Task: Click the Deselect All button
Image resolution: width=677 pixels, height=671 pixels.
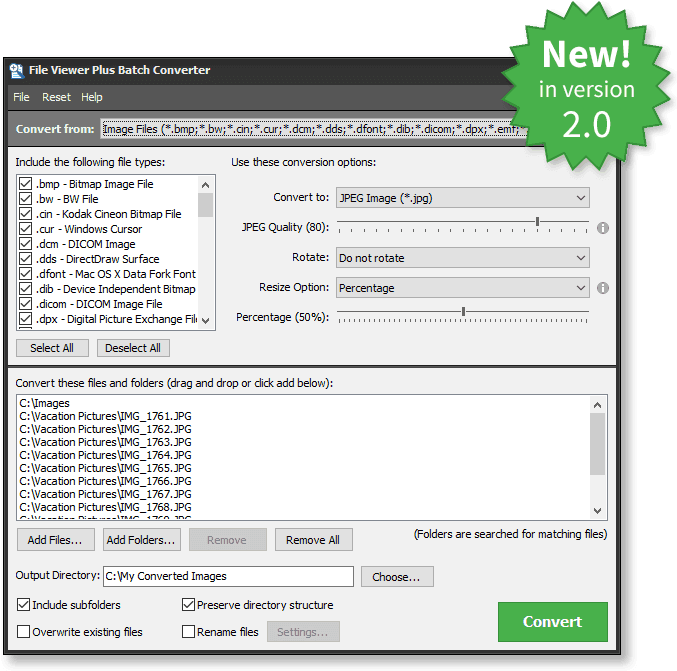Action: tap(133, 348)
